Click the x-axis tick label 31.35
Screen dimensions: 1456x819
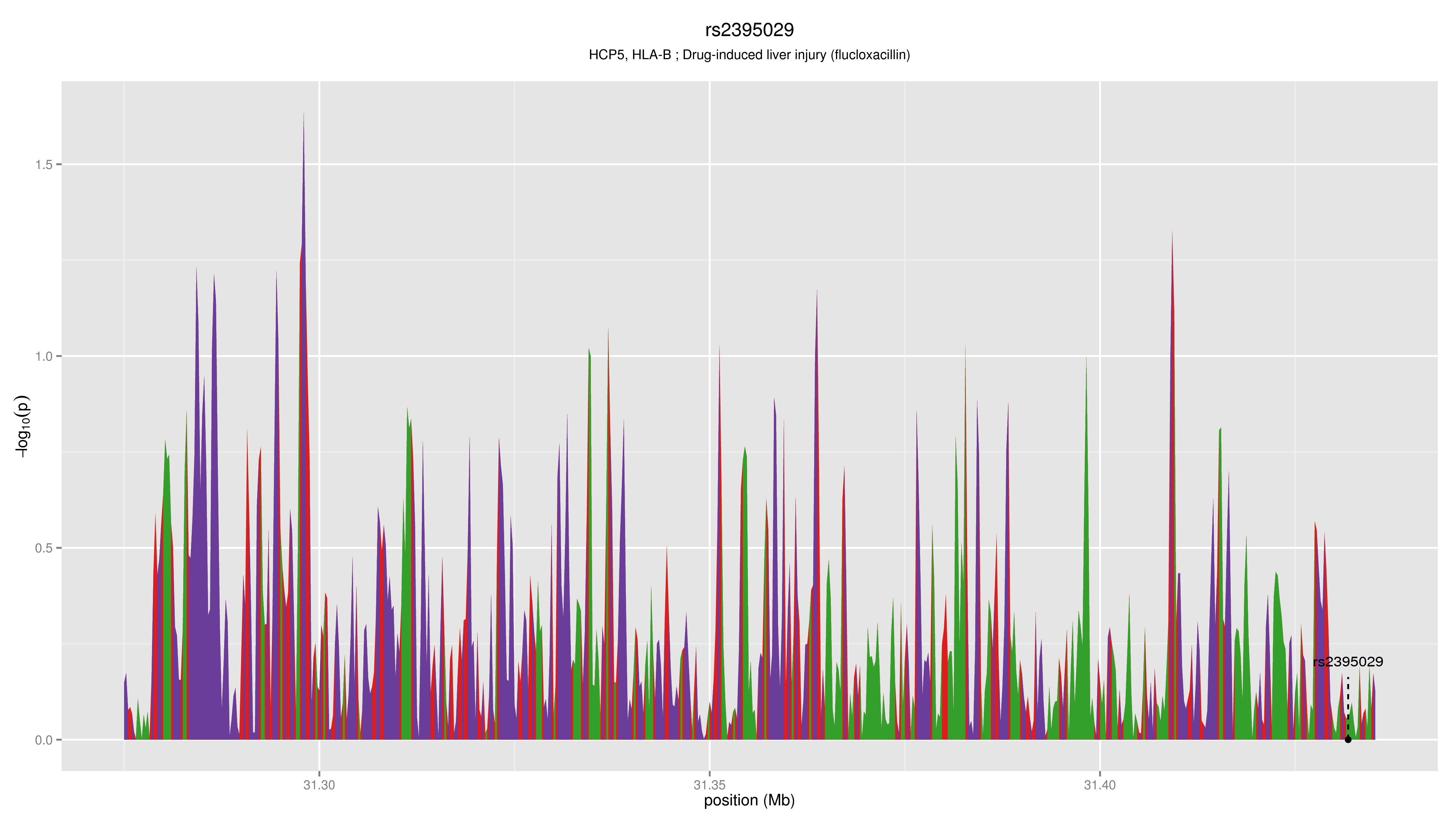click(x=709, y=784)
